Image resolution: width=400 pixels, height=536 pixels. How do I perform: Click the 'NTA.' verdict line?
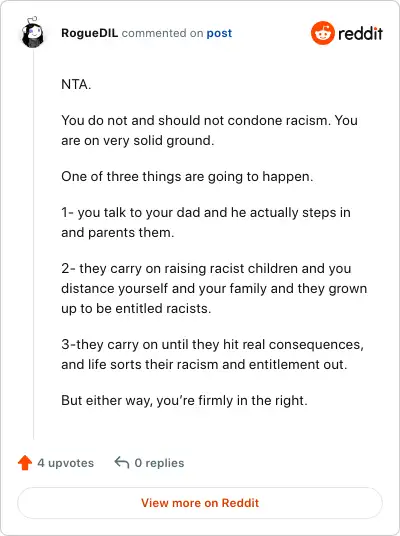[76, 84]
